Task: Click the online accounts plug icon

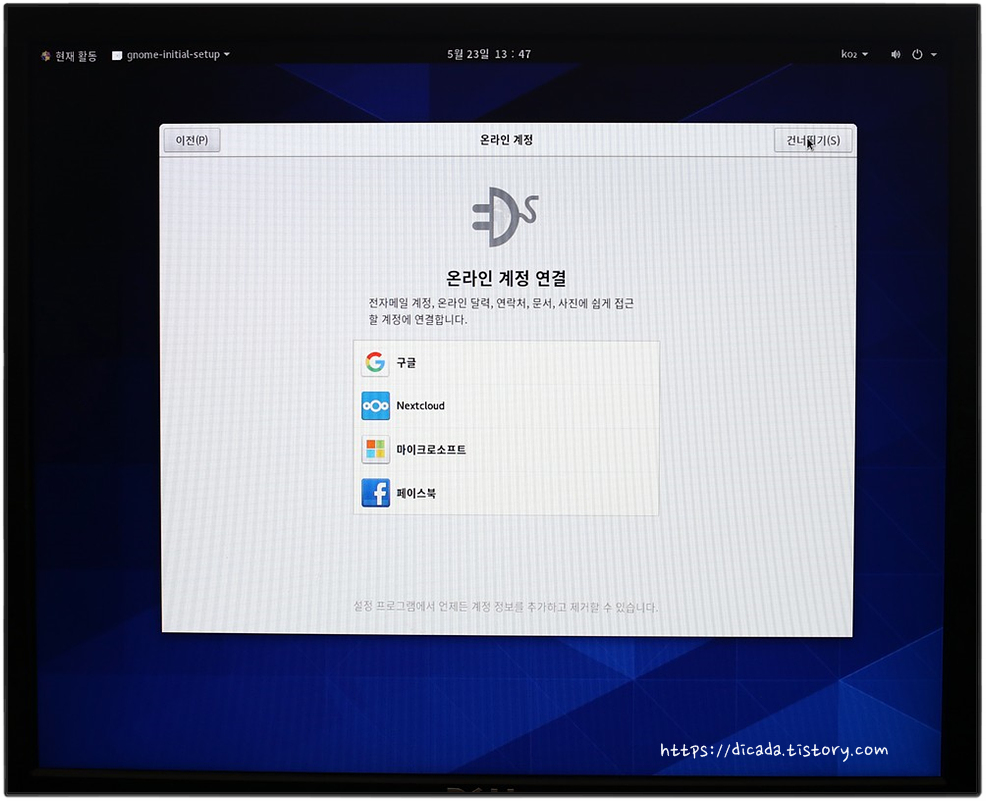Action: click(x=506, y=217)
